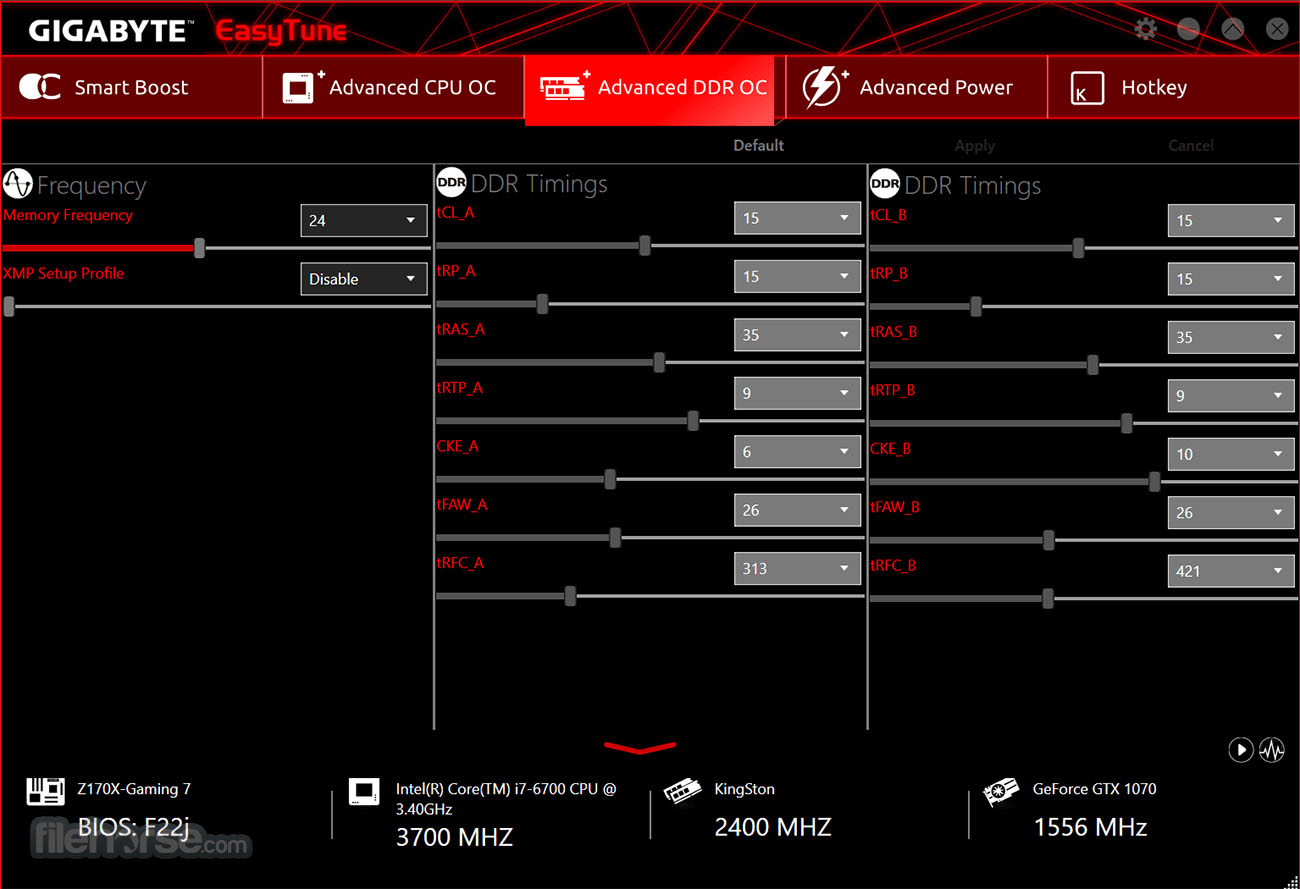Click the Apply button
Screen dimensions: 1300x889
click(x=974, y=146)
